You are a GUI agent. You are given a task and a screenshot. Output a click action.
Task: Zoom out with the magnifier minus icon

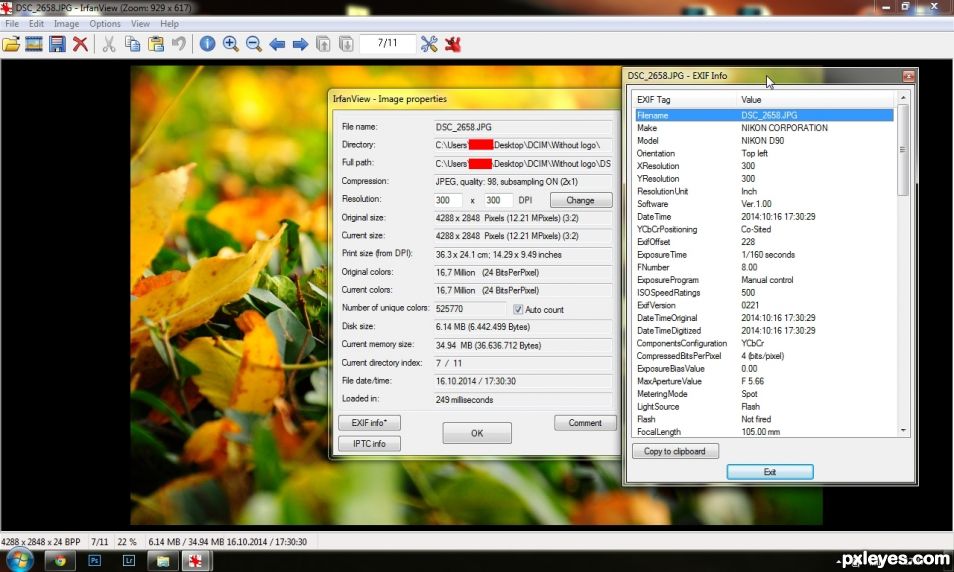pos(254,44)
